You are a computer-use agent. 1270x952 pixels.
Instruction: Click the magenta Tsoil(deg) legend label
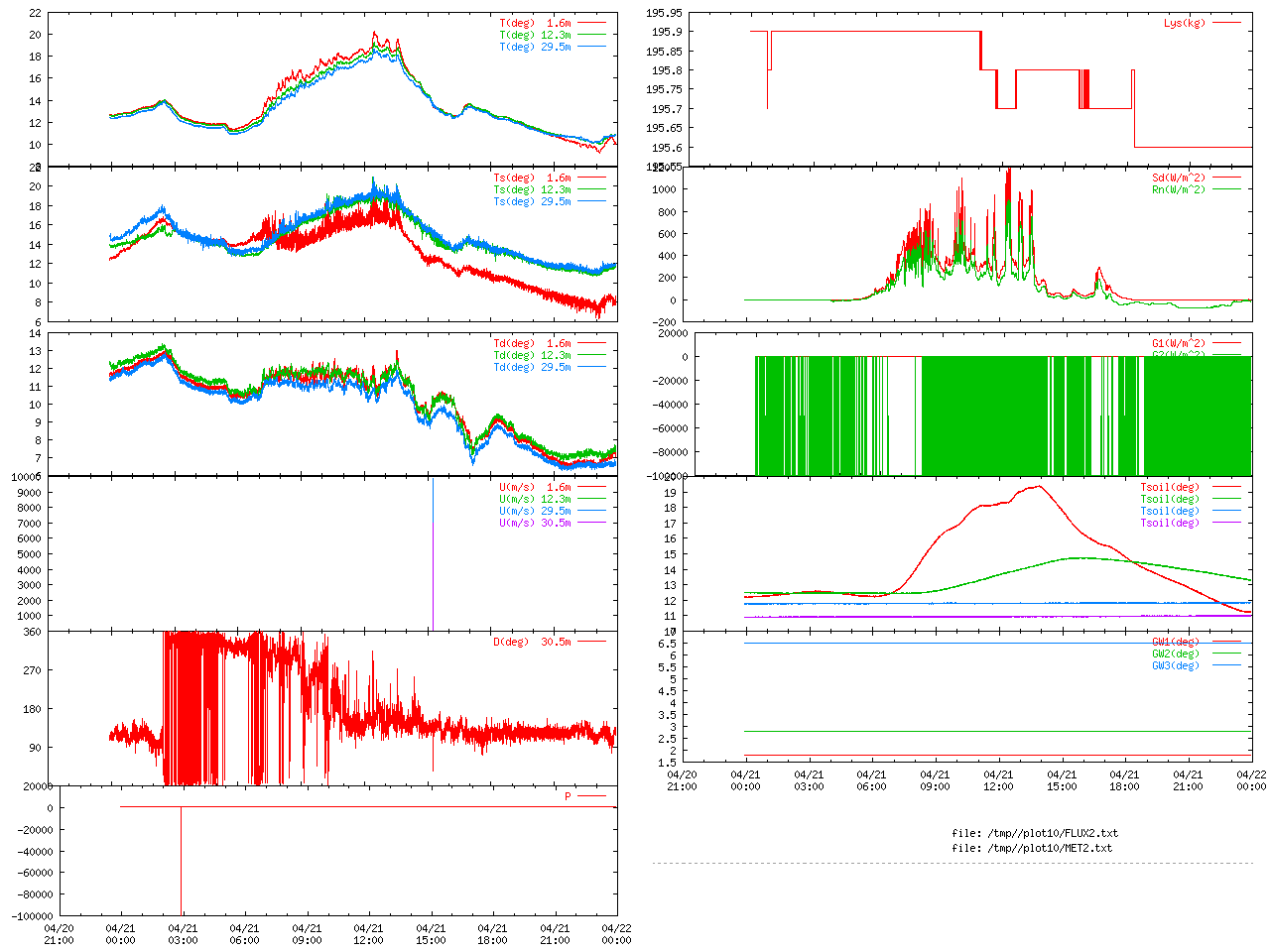pos(1170,523)
